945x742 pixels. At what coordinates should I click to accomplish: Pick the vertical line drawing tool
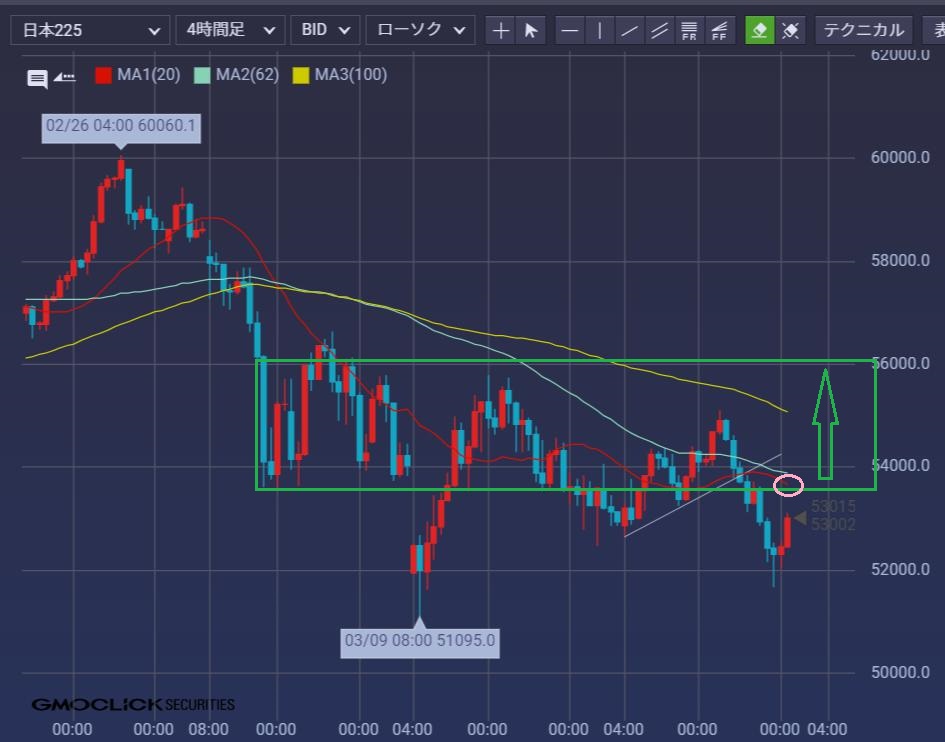tap(600, 30)
